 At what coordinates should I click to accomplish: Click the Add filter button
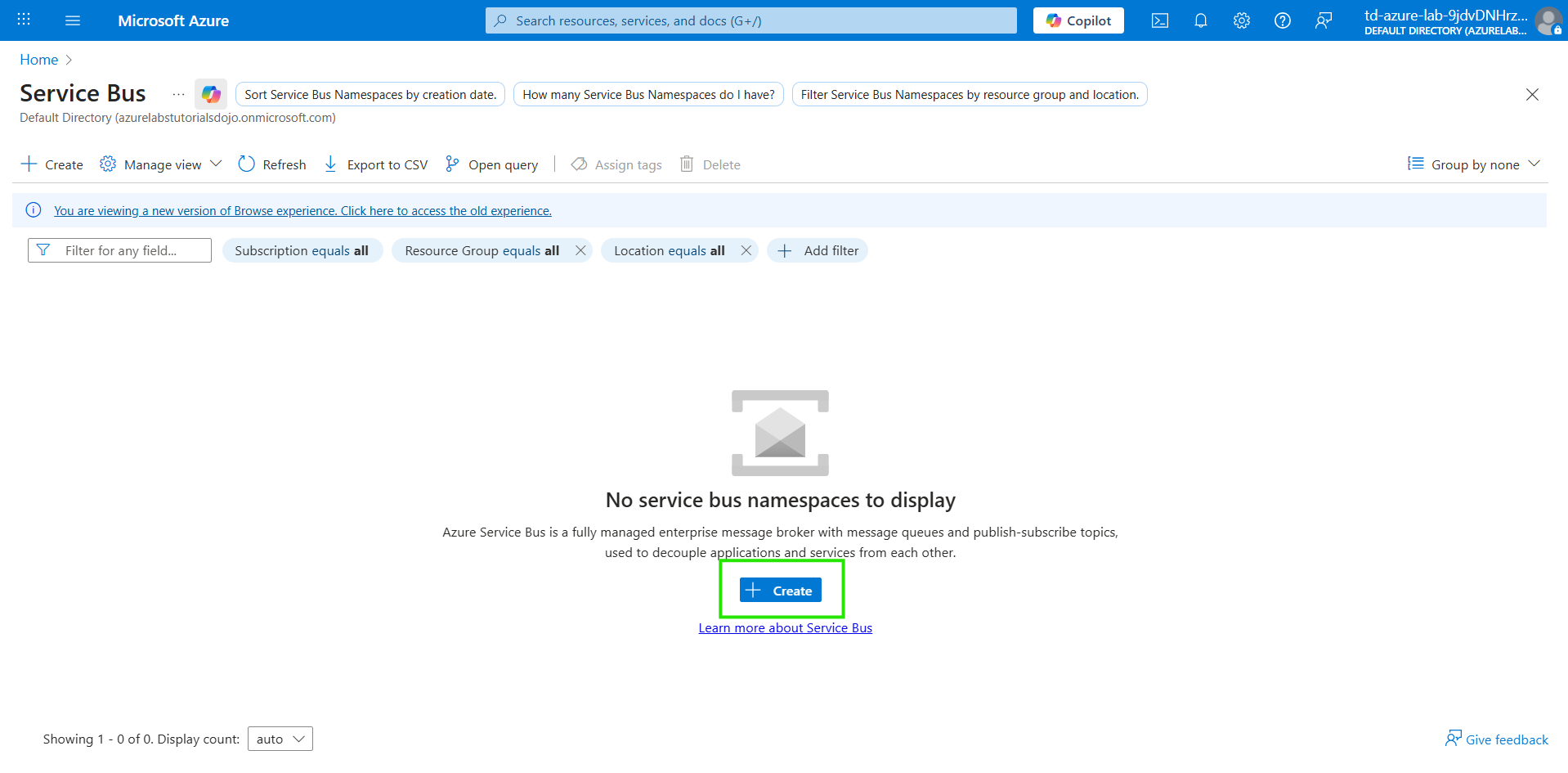(x=818, y=250)
